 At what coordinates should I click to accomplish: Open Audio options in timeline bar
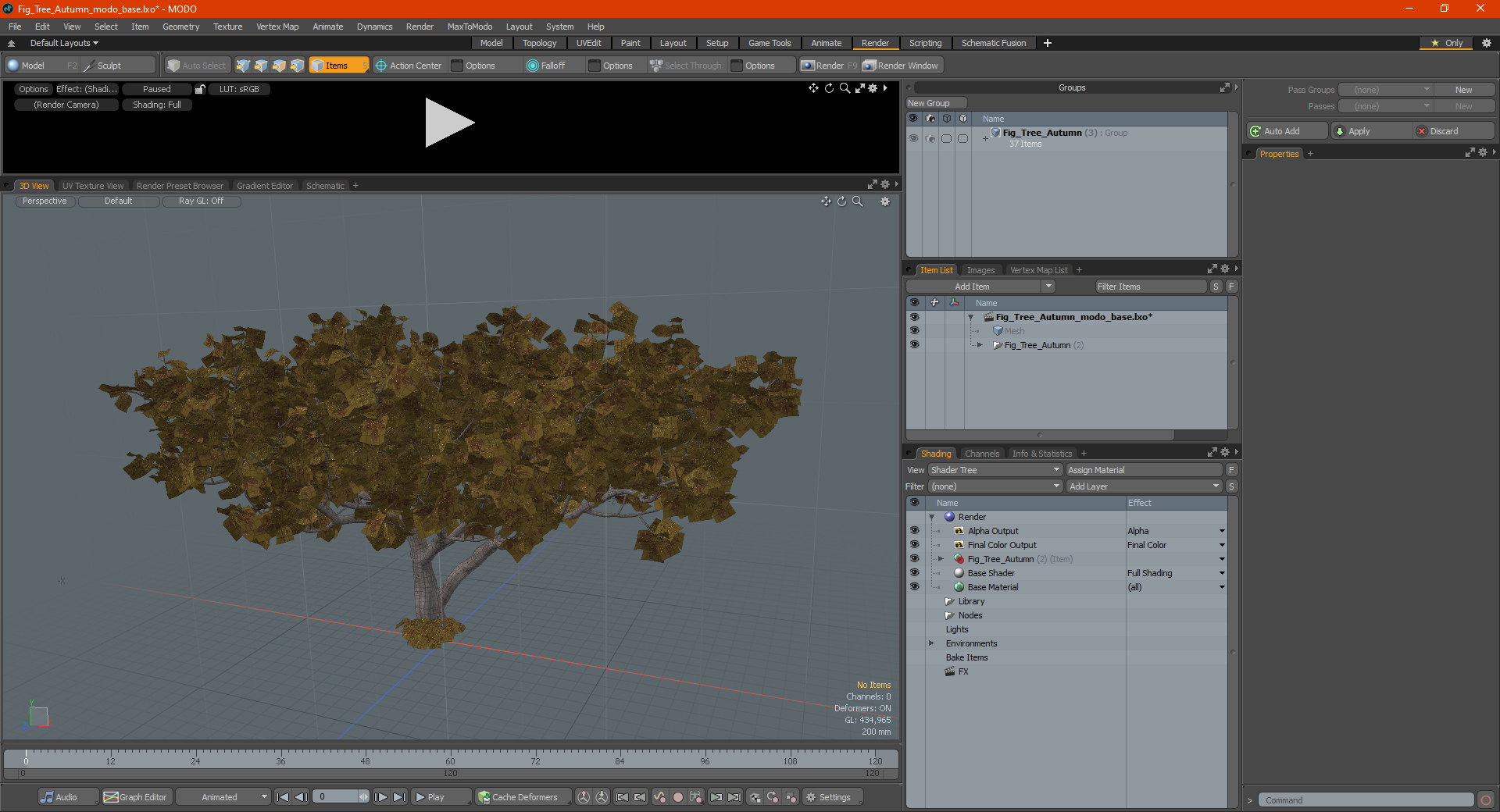(x=67, y=797)
